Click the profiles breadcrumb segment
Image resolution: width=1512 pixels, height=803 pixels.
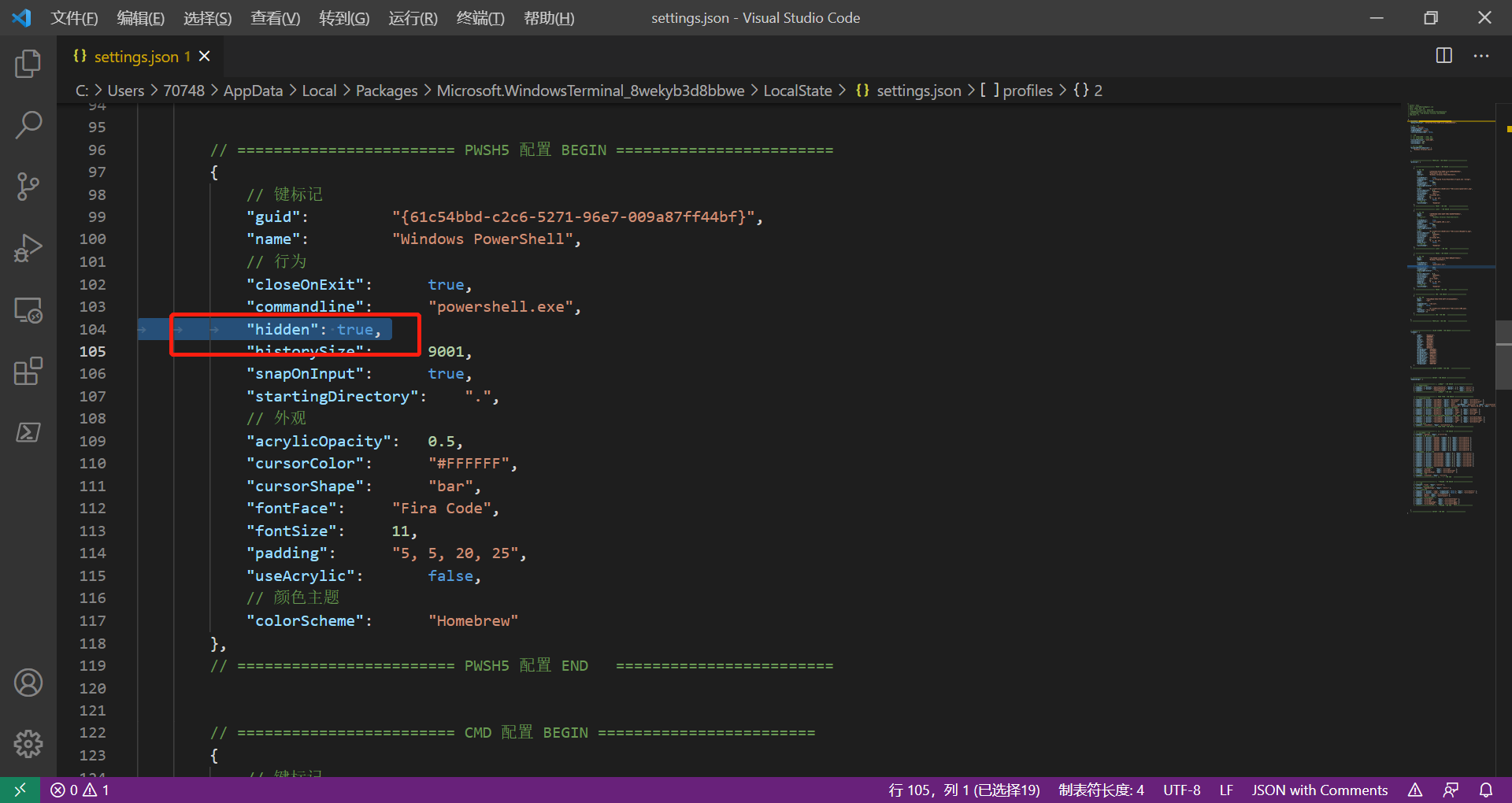tap(1017, 91)
